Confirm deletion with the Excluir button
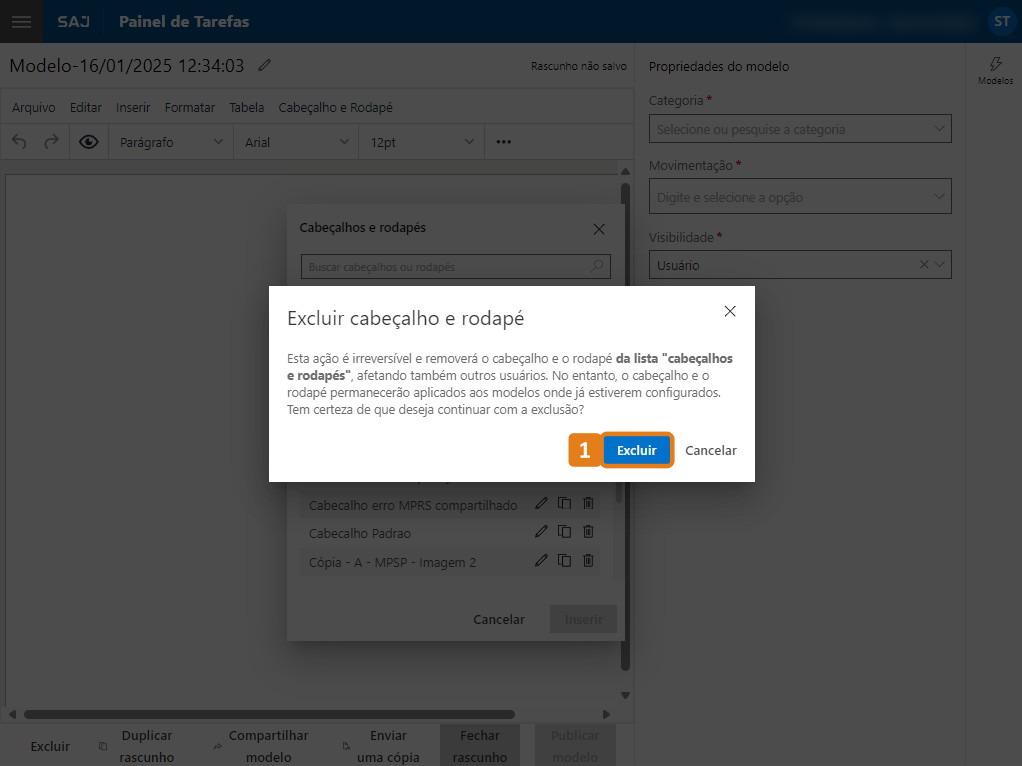 pyautogui.click(x=636, y=450)
